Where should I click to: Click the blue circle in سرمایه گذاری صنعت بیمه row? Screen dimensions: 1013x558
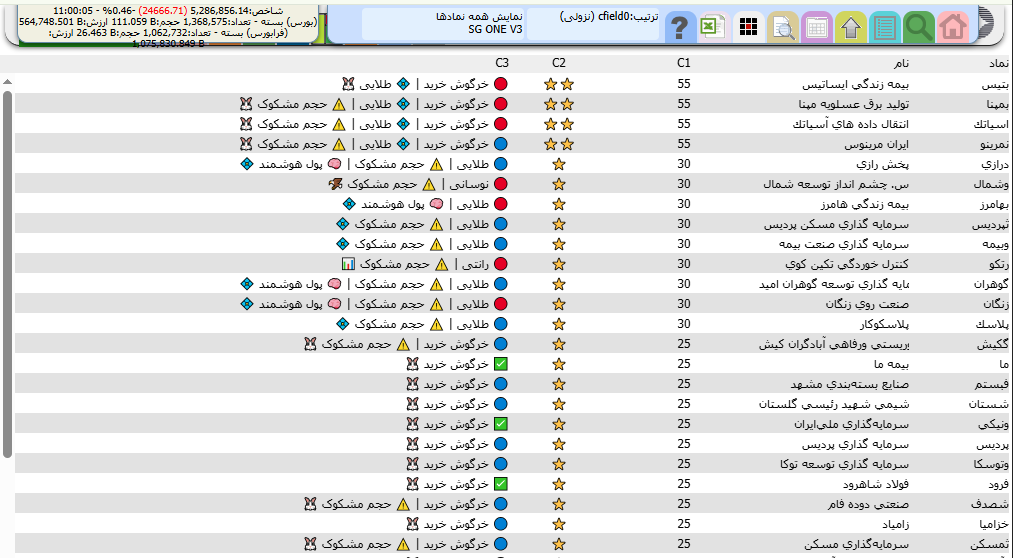[501, 244]
